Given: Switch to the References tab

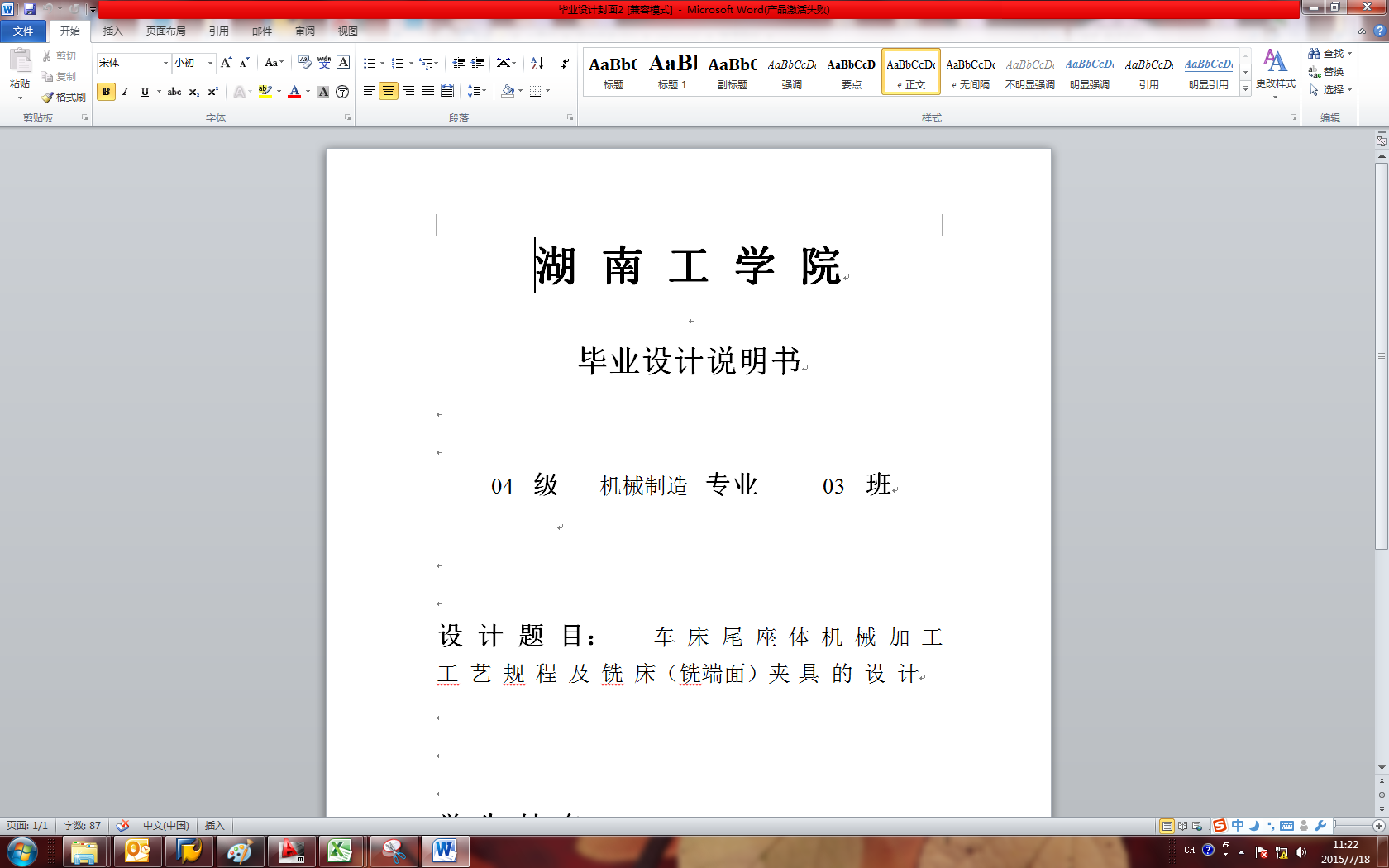Looking at the screenshot, I should [x=219, y=31].
